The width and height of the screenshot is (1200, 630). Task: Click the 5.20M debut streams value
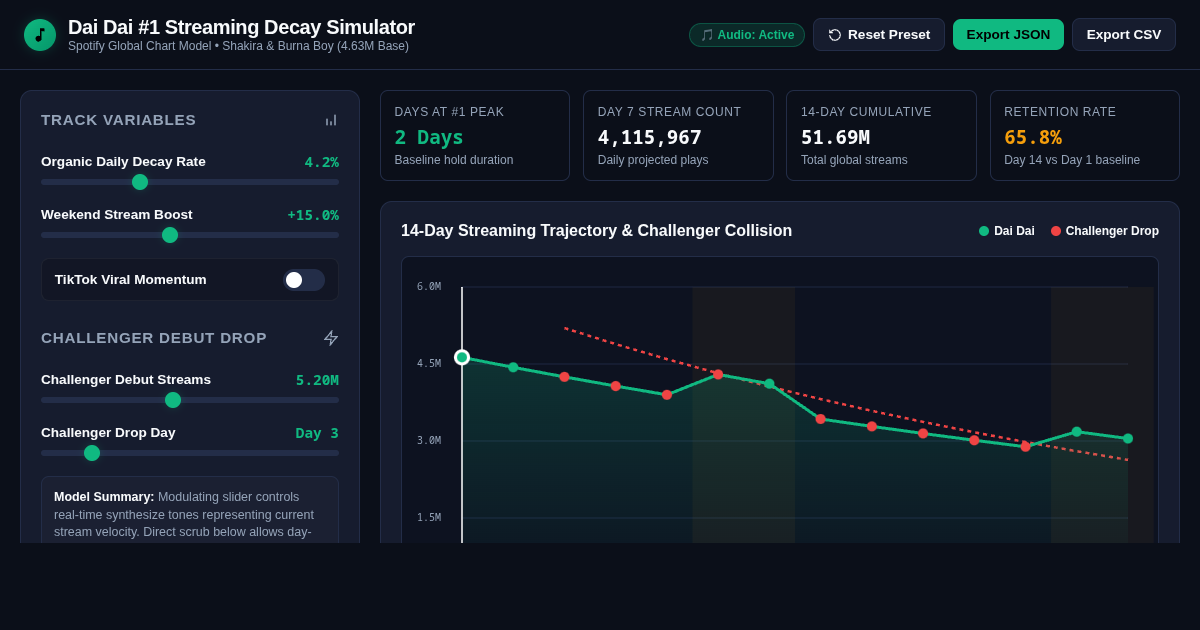(x=317, y=380)
